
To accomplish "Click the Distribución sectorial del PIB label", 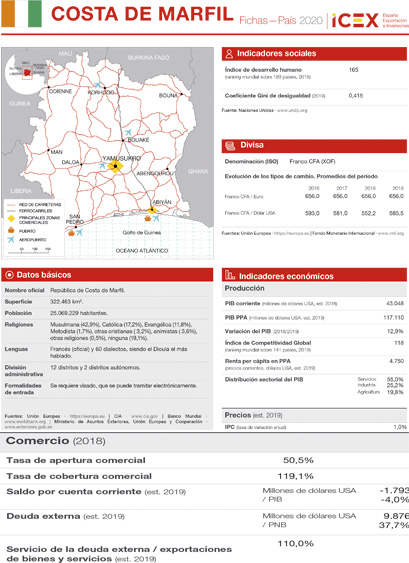I will (264, 379).
